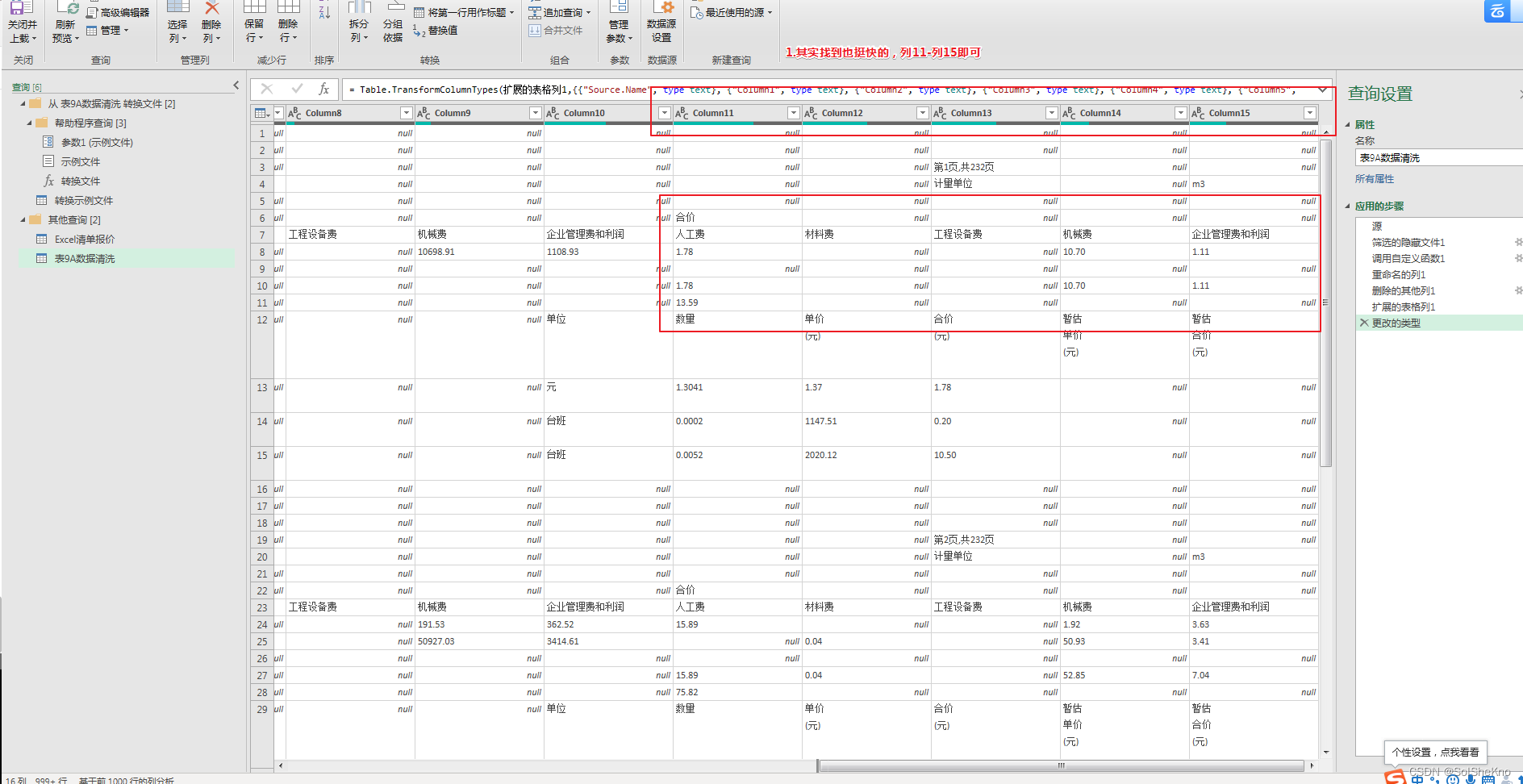Select the 源 applied step
Screen dimensions: 1523x784
click(x=1377, y=227)
